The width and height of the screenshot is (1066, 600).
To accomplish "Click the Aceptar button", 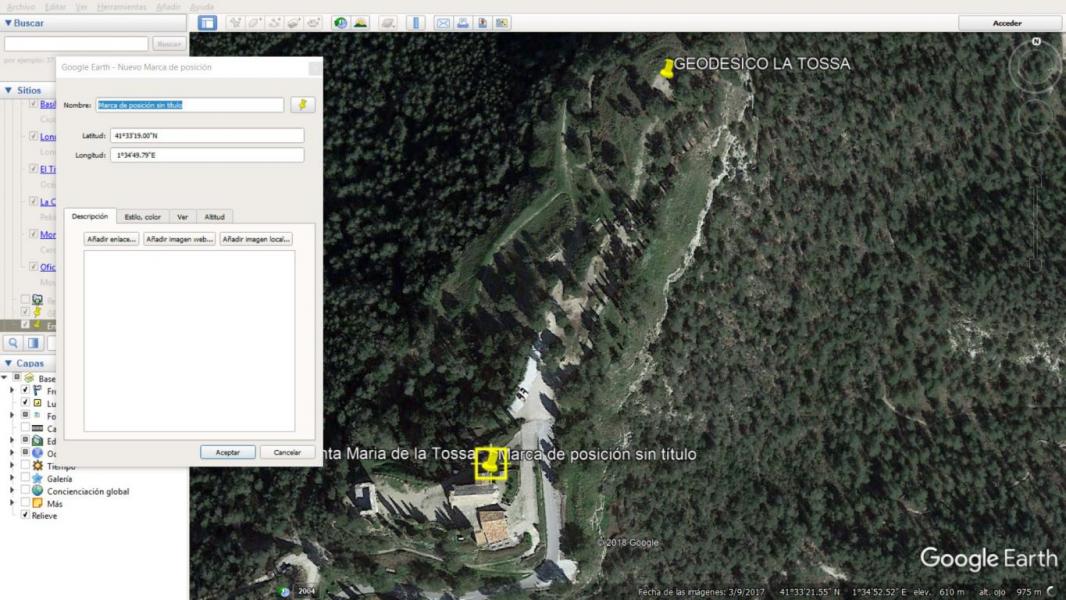I will click(x=227, y=452).
